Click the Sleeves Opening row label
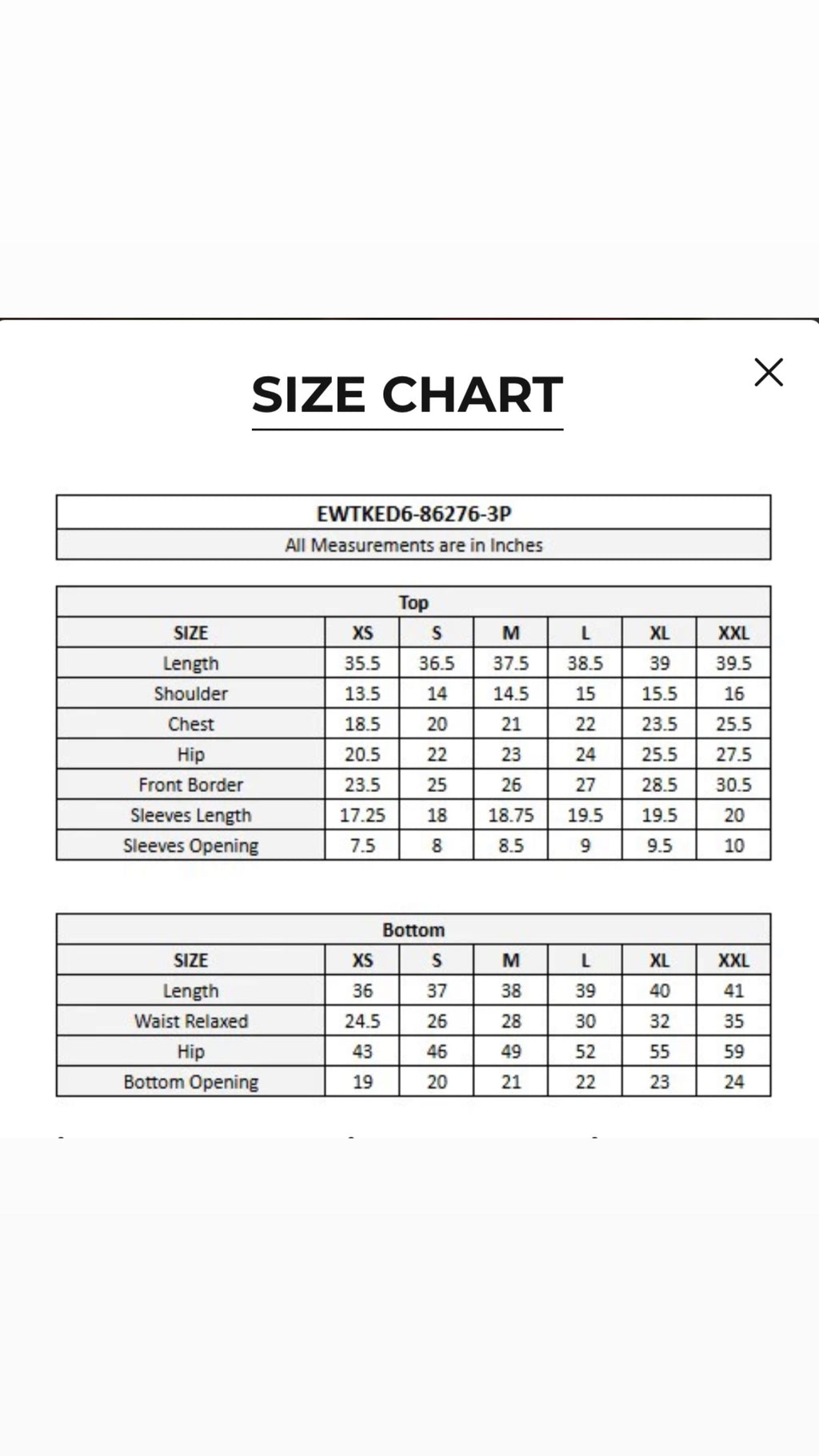 pos(191,846)
